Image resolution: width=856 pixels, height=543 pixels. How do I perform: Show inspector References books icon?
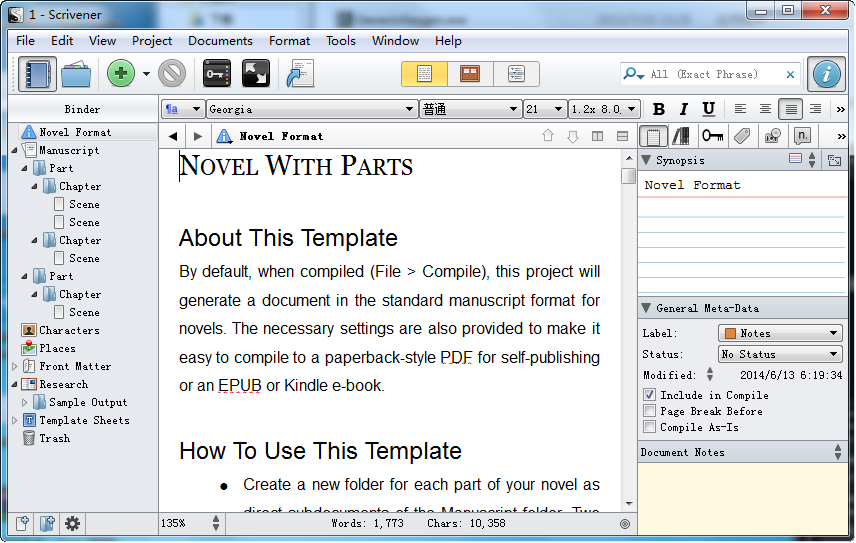[681, 136]
